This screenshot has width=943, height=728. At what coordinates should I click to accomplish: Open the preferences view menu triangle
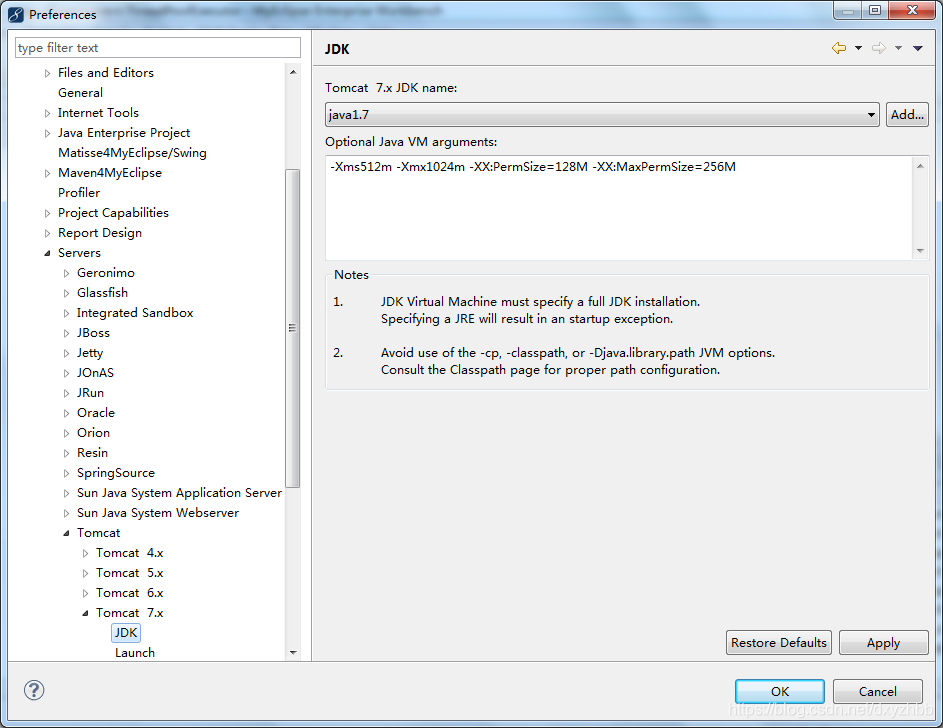pos(918,48)
